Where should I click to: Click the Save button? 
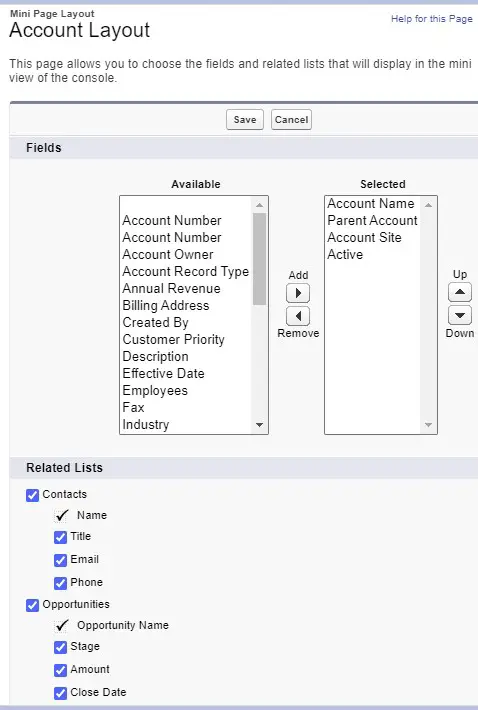[x=244, y=120]
